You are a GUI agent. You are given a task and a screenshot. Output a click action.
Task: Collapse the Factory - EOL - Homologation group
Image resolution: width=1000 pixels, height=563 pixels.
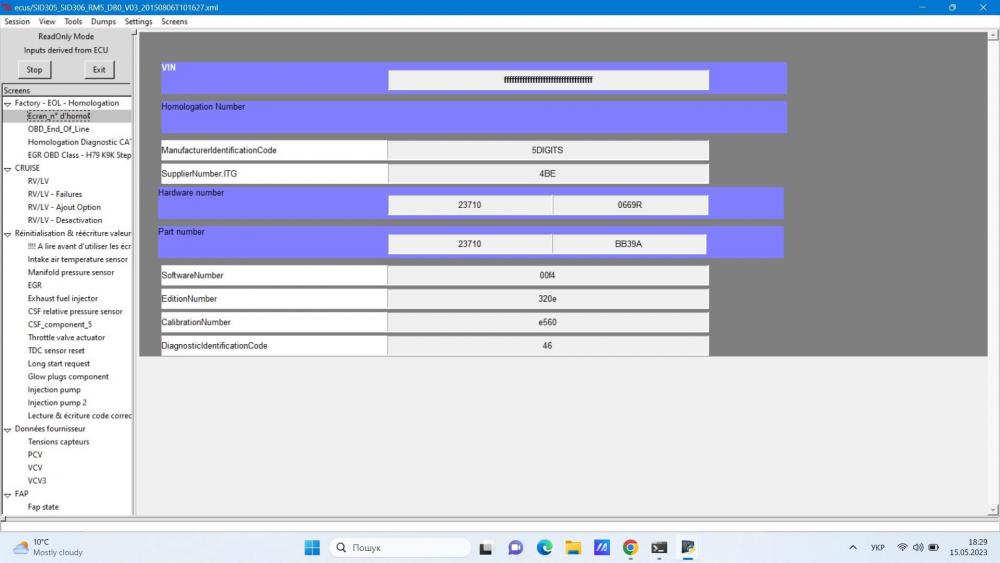[x=8, y=103]
